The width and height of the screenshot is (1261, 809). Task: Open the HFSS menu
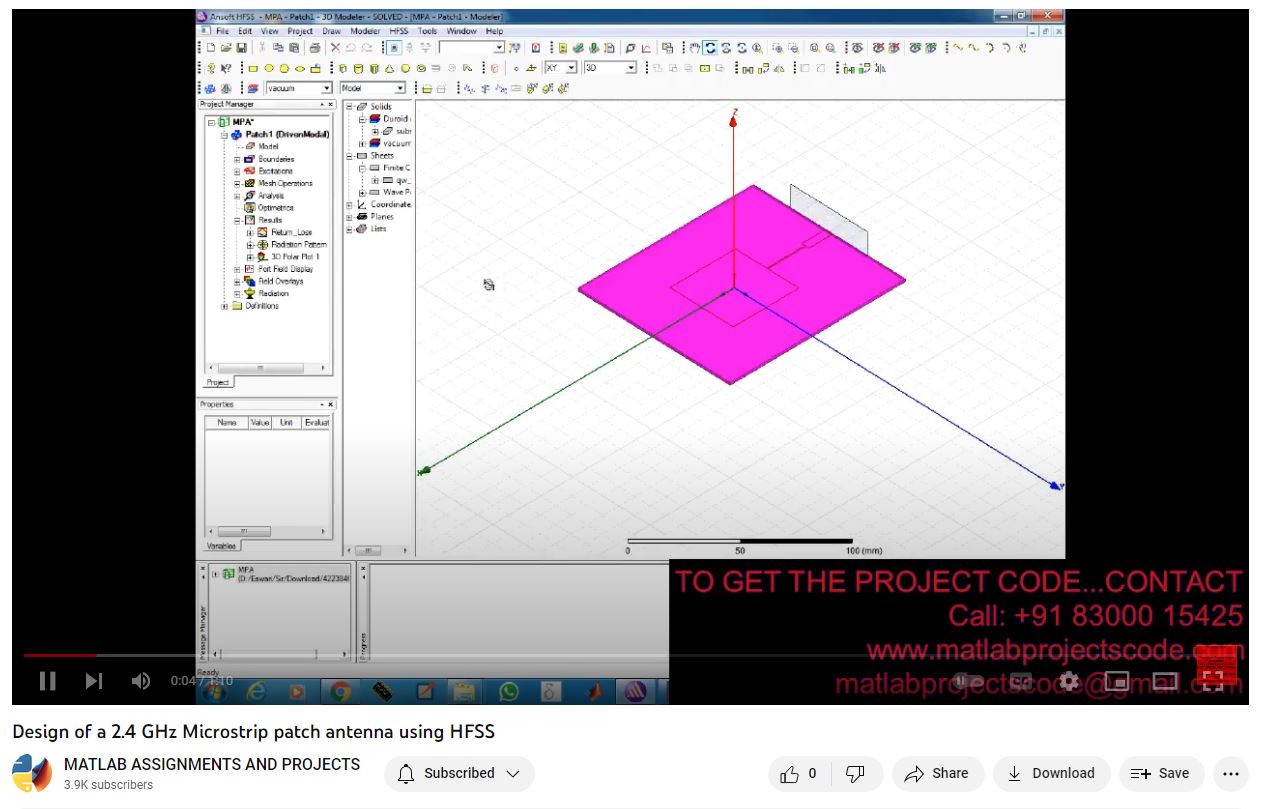click(x=399, y=31)
